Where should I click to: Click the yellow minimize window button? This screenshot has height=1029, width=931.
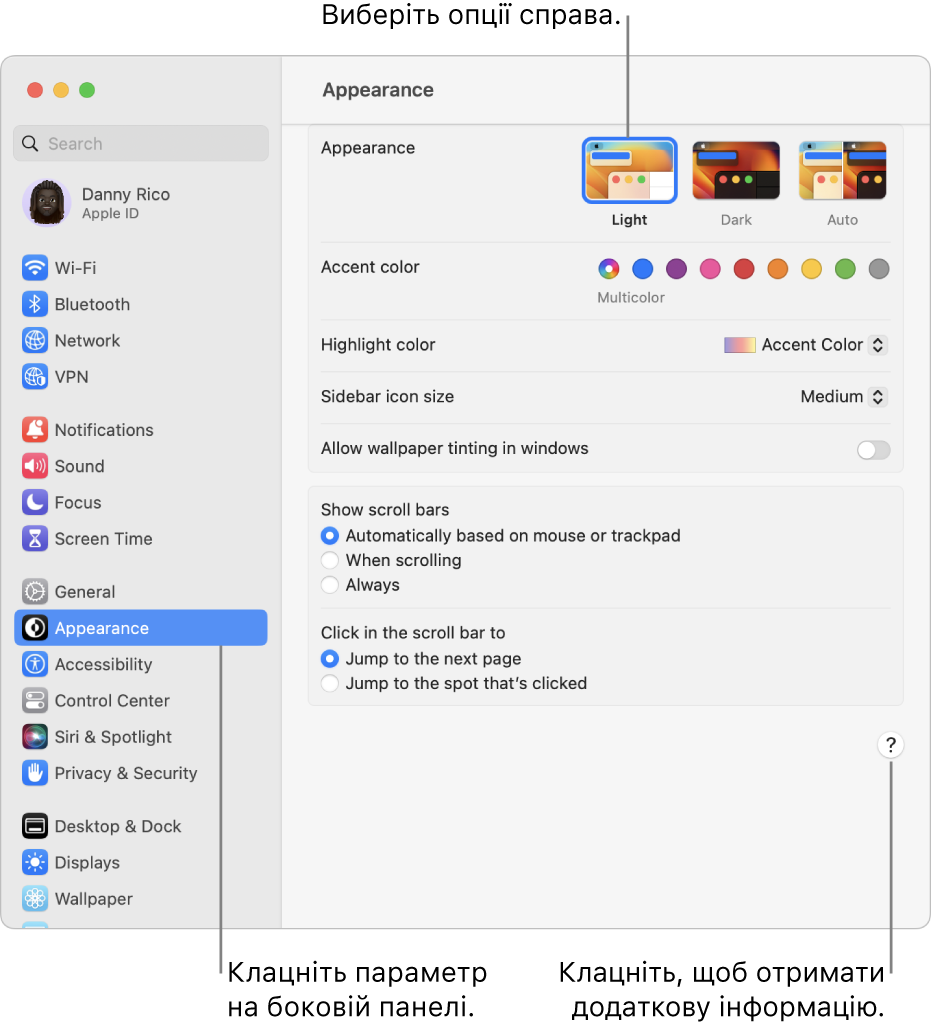(61, 90)
